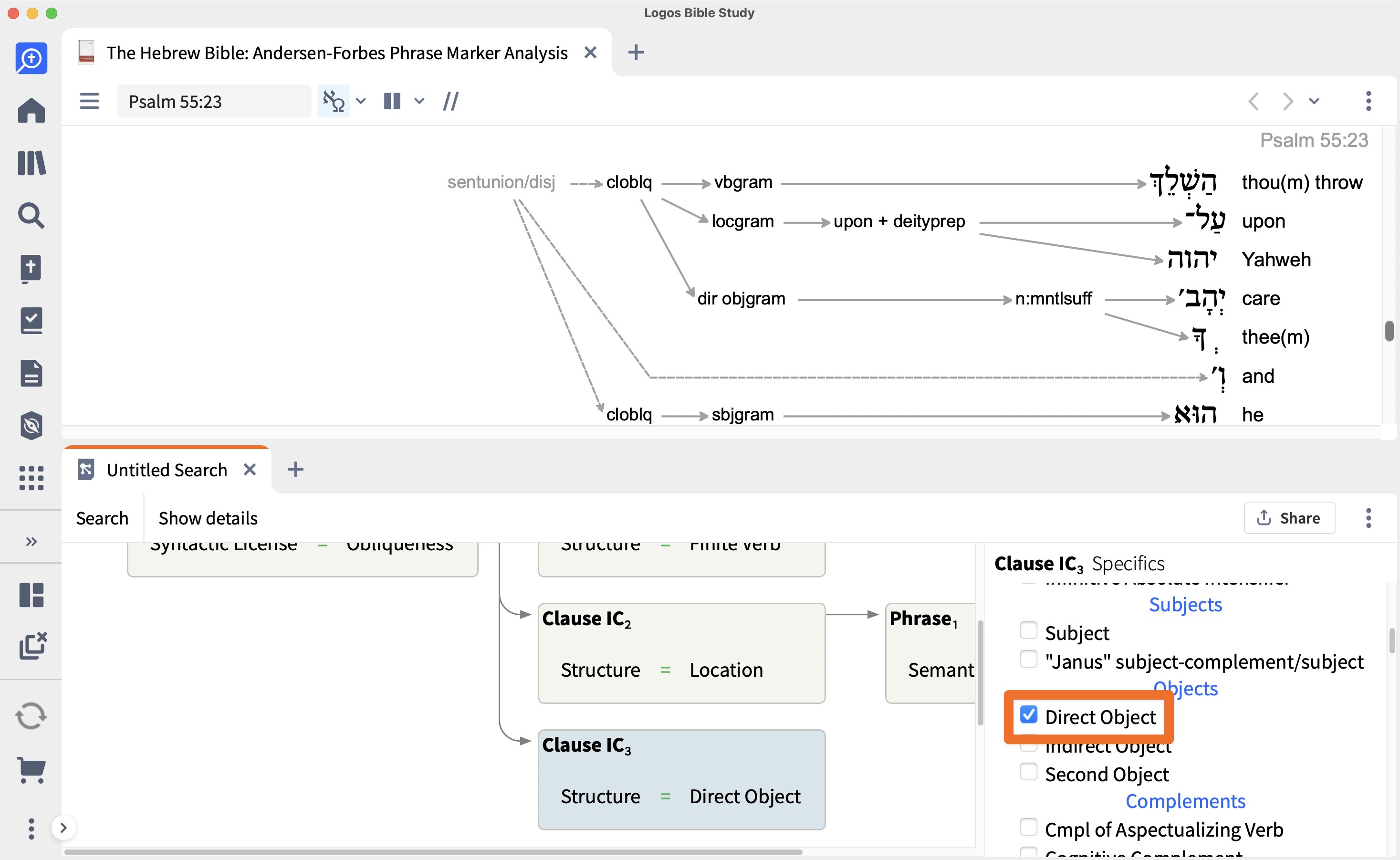Select the Clause IC3 Direct Object node

click(681, 779)
